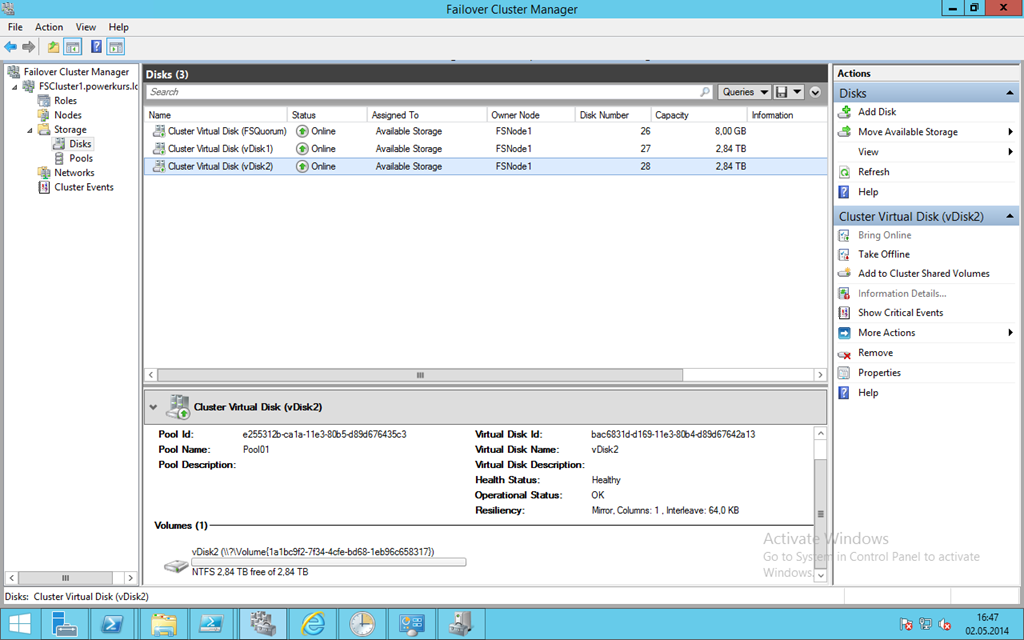Click the Add Disk action

click(876, 112)
